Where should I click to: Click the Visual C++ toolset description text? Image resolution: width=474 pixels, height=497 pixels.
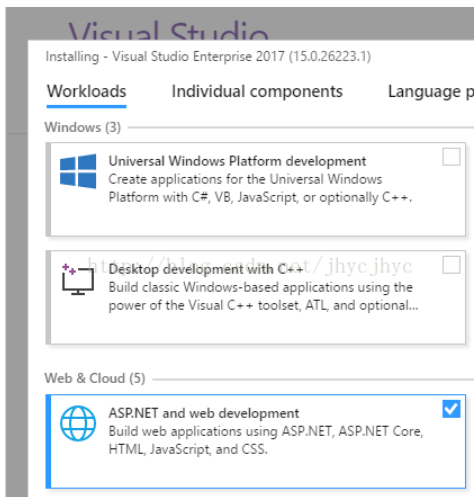(263, 296)
